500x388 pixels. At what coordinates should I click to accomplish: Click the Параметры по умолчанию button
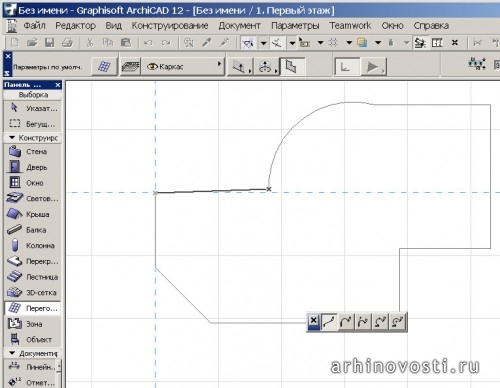click(x=47, y=67)
